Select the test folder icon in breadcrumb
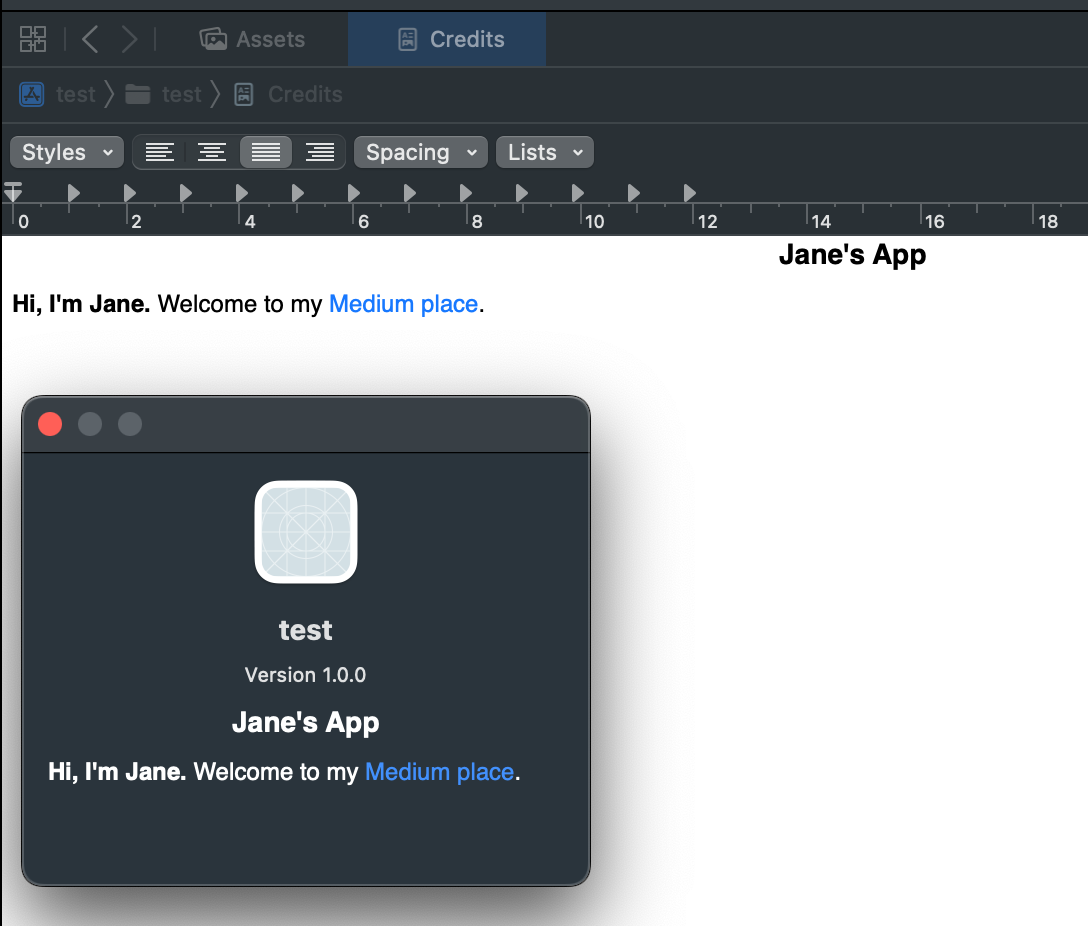1088x926 pixels. point(137,93)
